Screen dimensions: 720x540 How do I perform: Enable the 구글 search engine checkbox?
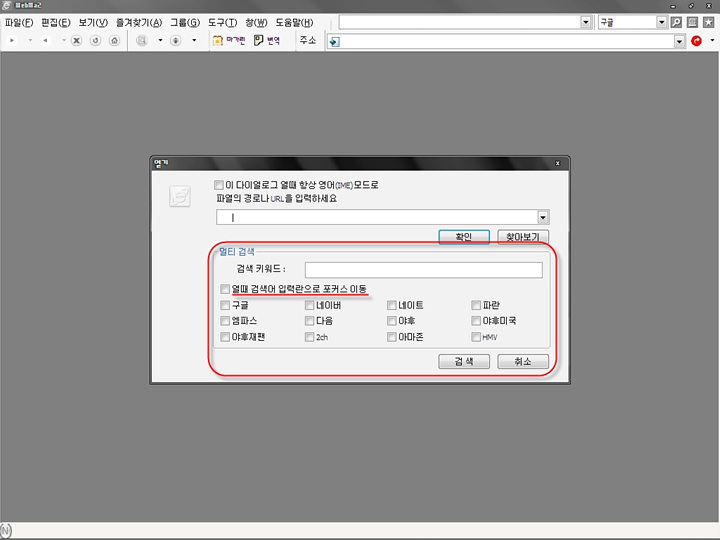(x=225, y=305)
